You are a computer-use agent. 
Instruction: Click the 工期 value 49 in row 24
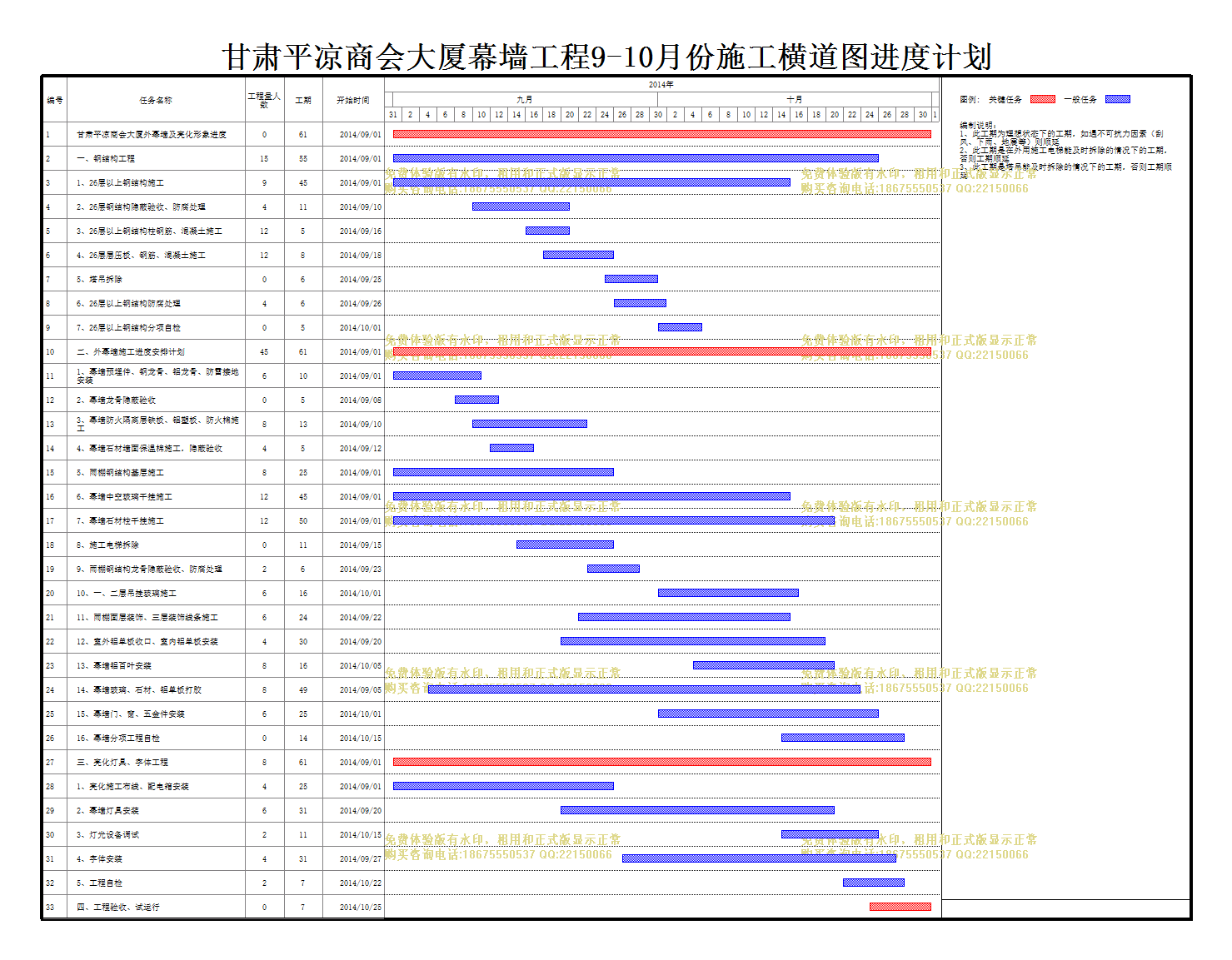[303, 689]
